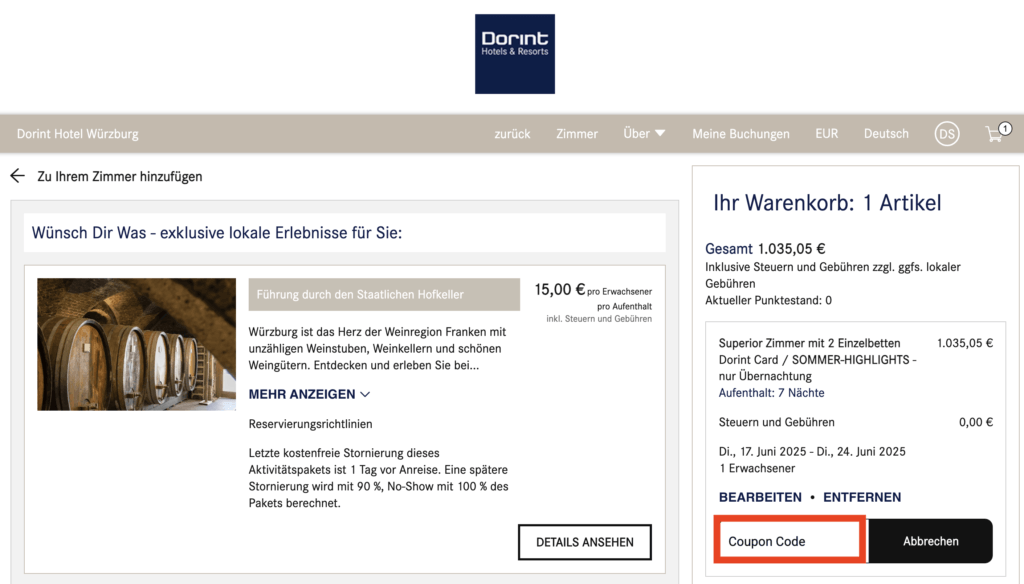This screenshot has width=1024, height=584.
Task: Go to zurück in navigation bar
Action: click(x=512, y=134)
